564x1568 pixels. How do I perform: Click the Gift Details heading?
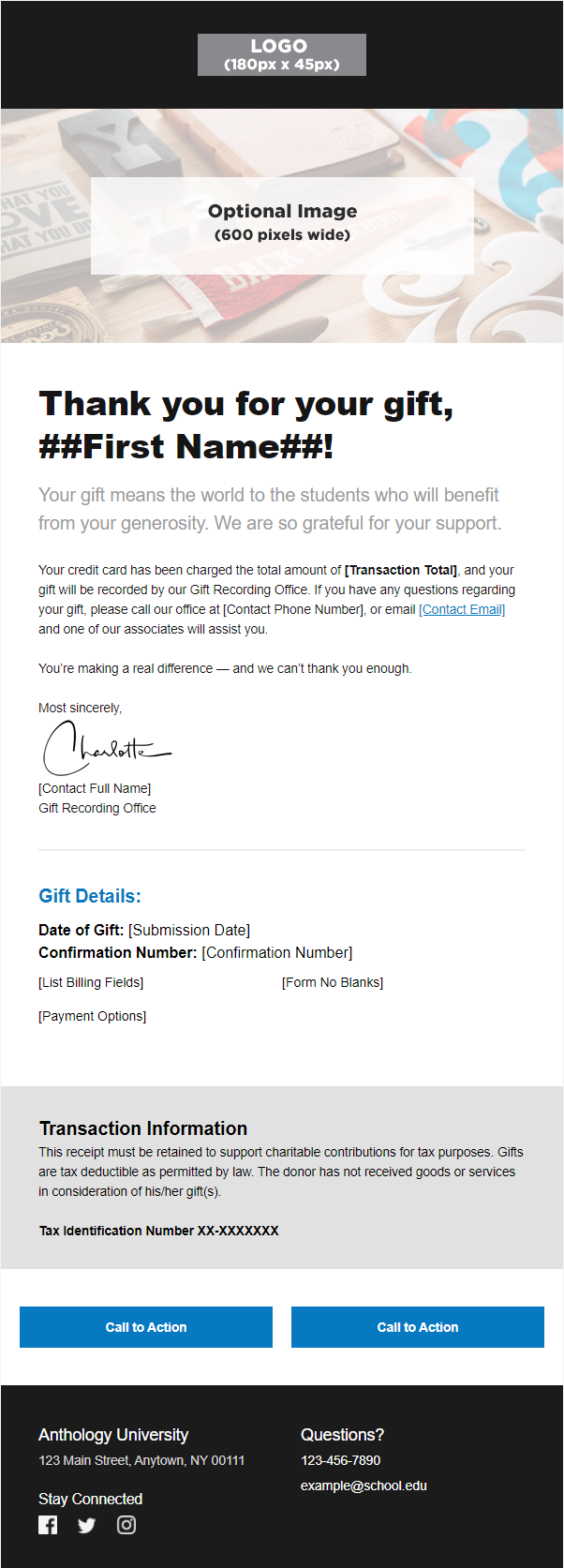[x=90, y=896]
